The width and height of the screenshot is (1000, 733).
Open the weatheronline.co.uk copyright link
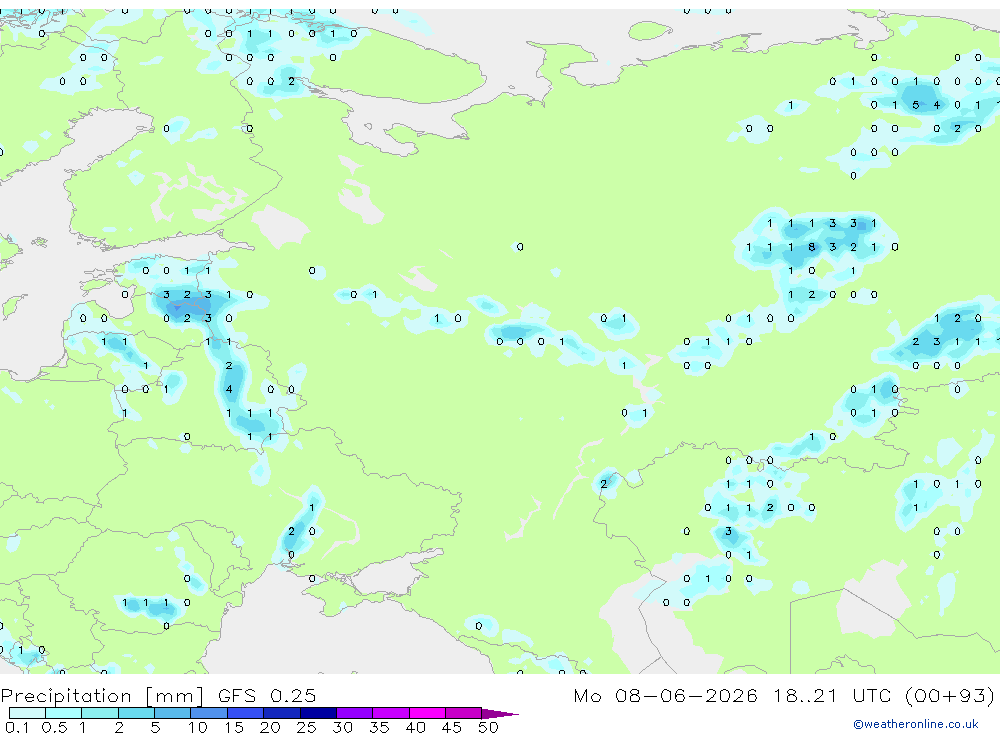916,724
